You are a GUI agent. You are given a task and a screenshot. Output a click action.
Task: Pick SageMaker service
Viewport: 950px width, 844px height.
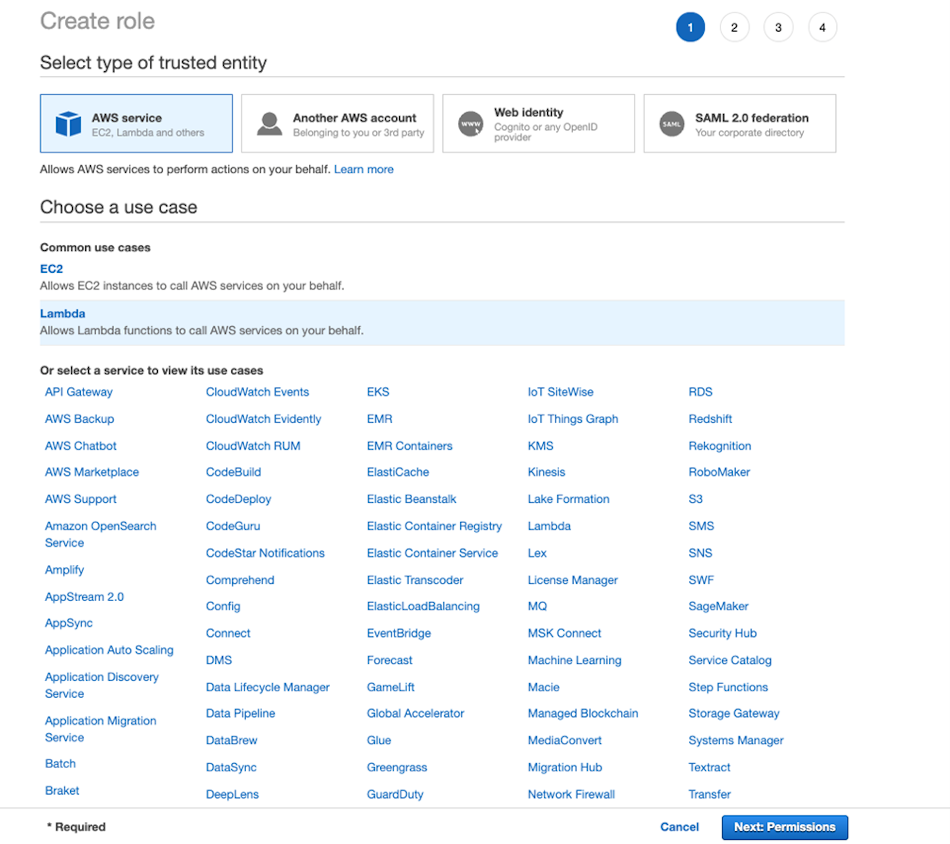719,606
